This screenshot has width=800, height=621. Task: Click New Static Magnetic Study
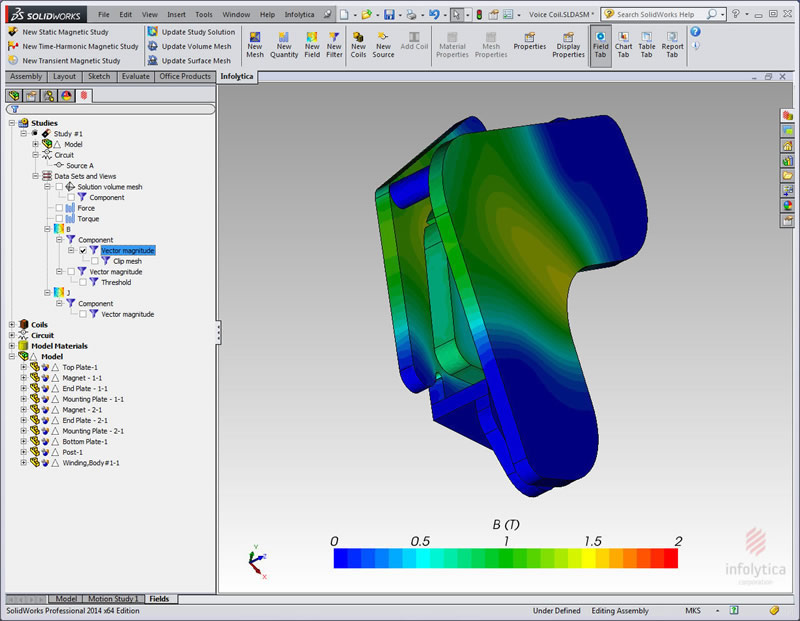65,30
